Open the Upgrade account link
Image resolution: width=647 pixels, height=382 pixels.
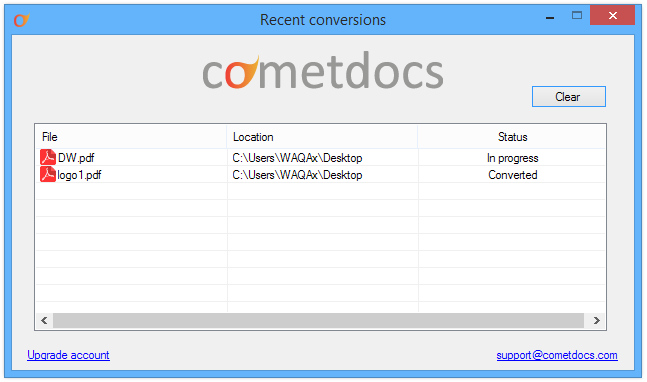pos(68,355)
